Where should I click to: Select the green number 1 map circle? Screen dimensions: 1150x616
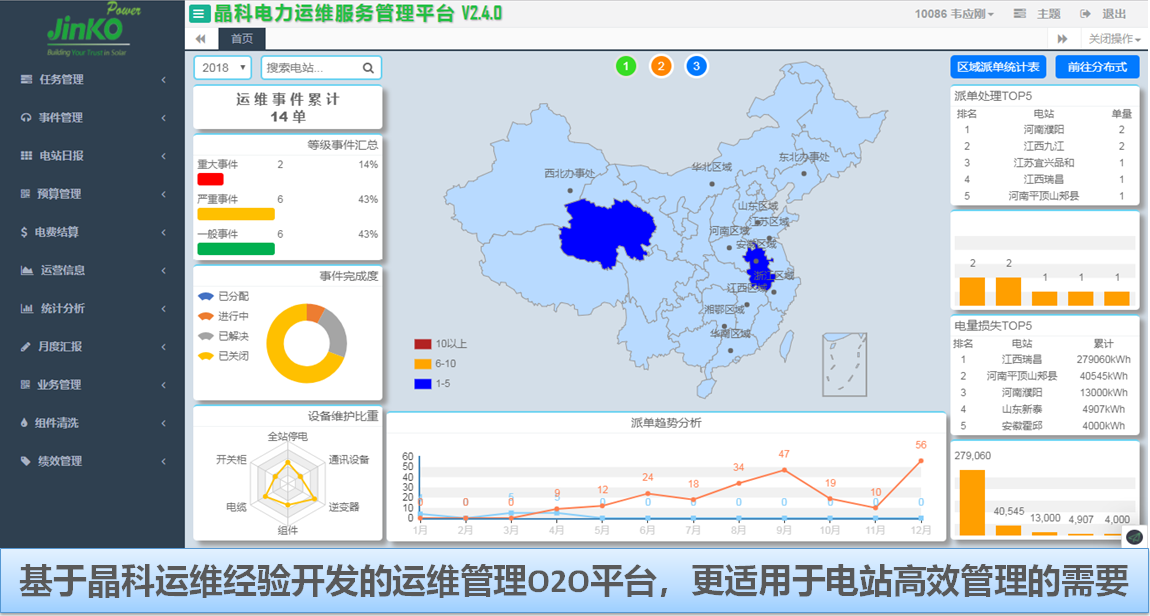tap(626, 67)
